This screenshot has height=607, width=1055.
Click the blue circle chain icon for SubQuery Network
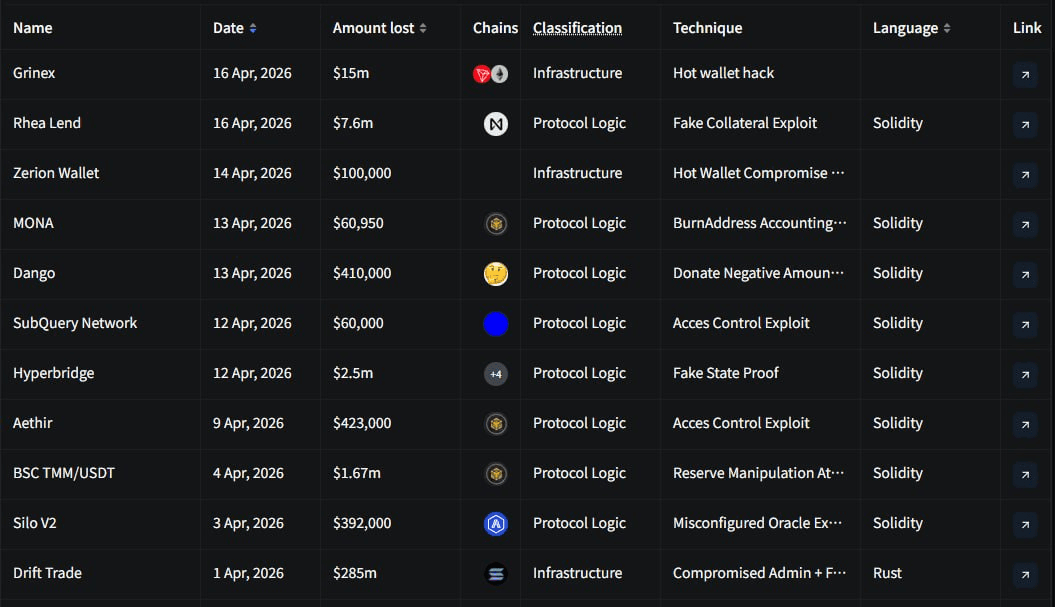point(495,324)
